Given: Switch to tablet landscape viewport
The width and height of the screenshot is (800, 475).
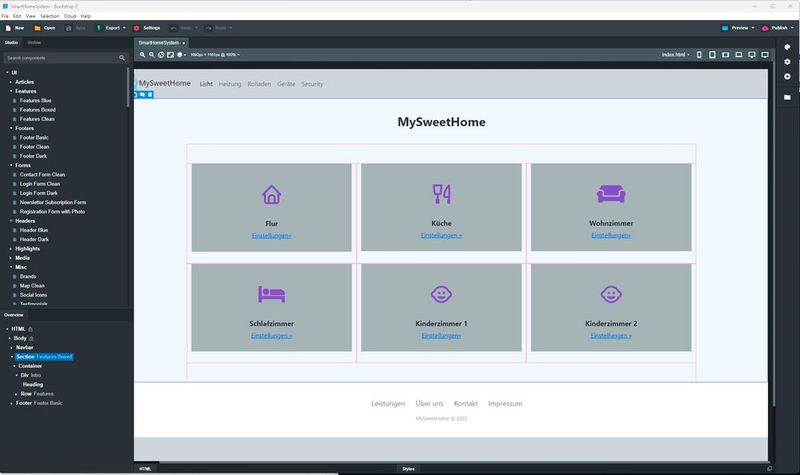Looking at the screenshot, I should tap(726, 55).
